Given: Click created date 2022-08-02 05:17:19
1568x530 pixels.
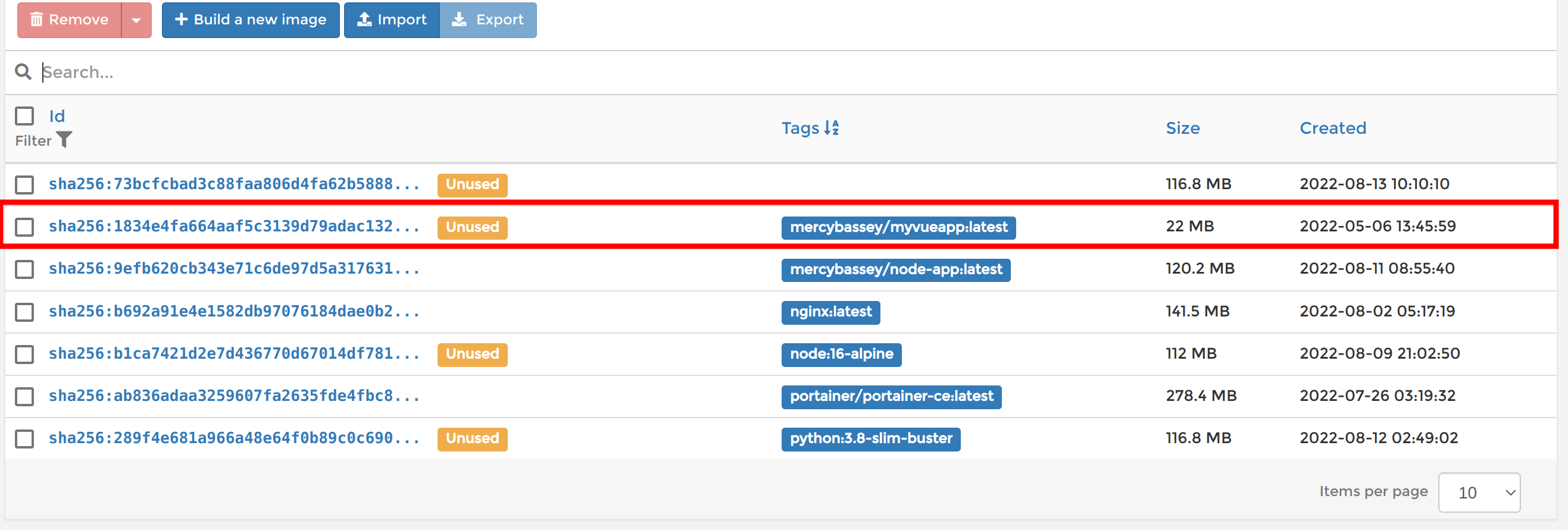Looking at the screenshot, I should [x=1377, y=312].
